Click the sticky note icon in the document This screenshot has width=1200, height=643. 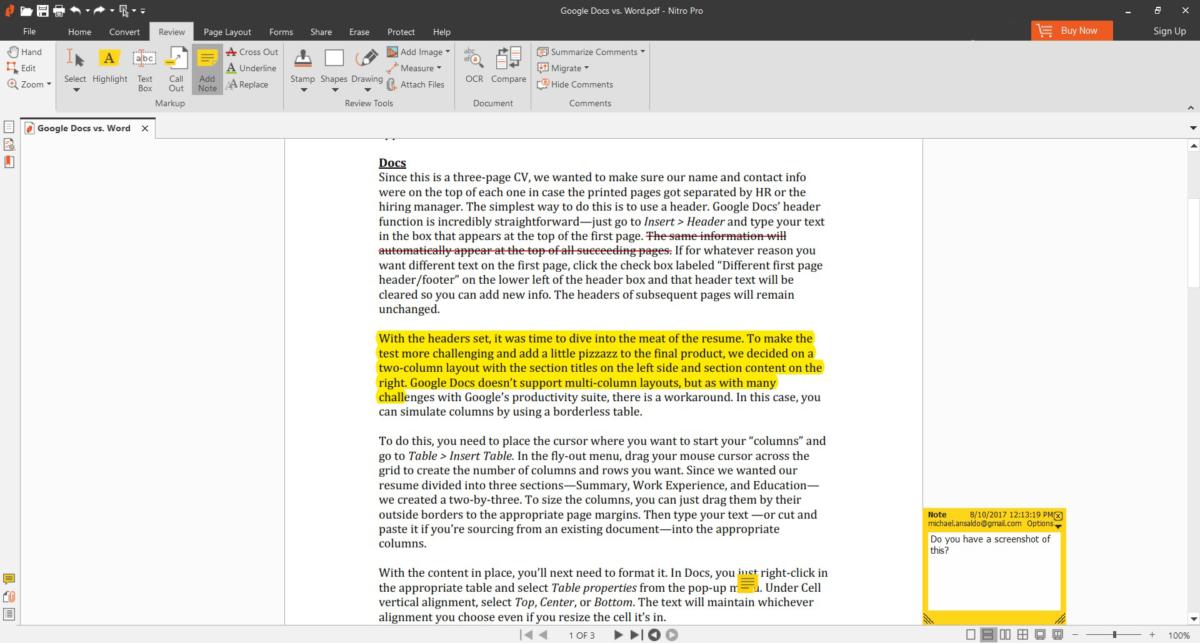point(747,581)
